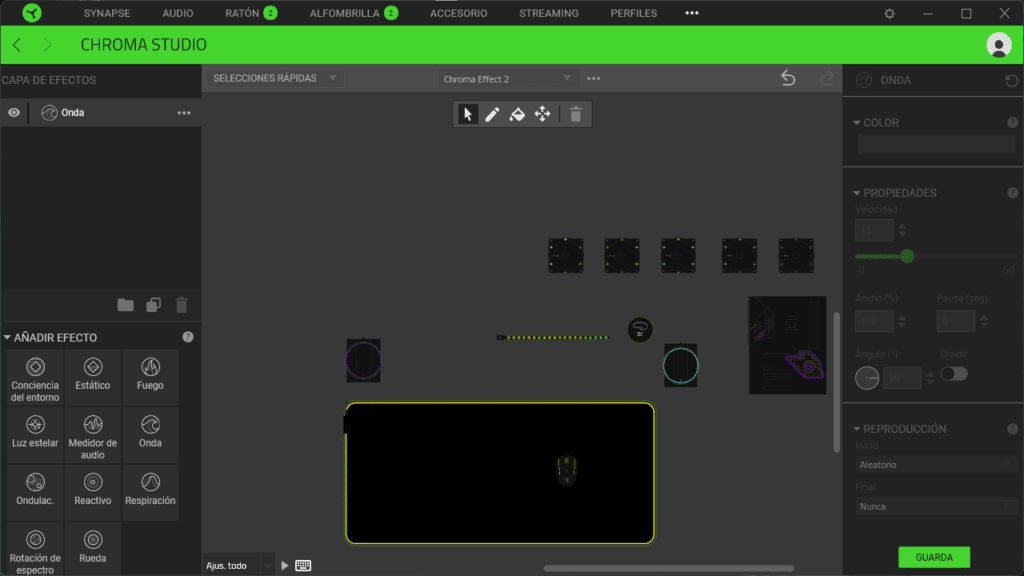Open the Synapse tab
The height and width of the screenshot is (576, 1024).
pyautogui.click(x=107, y=13)
